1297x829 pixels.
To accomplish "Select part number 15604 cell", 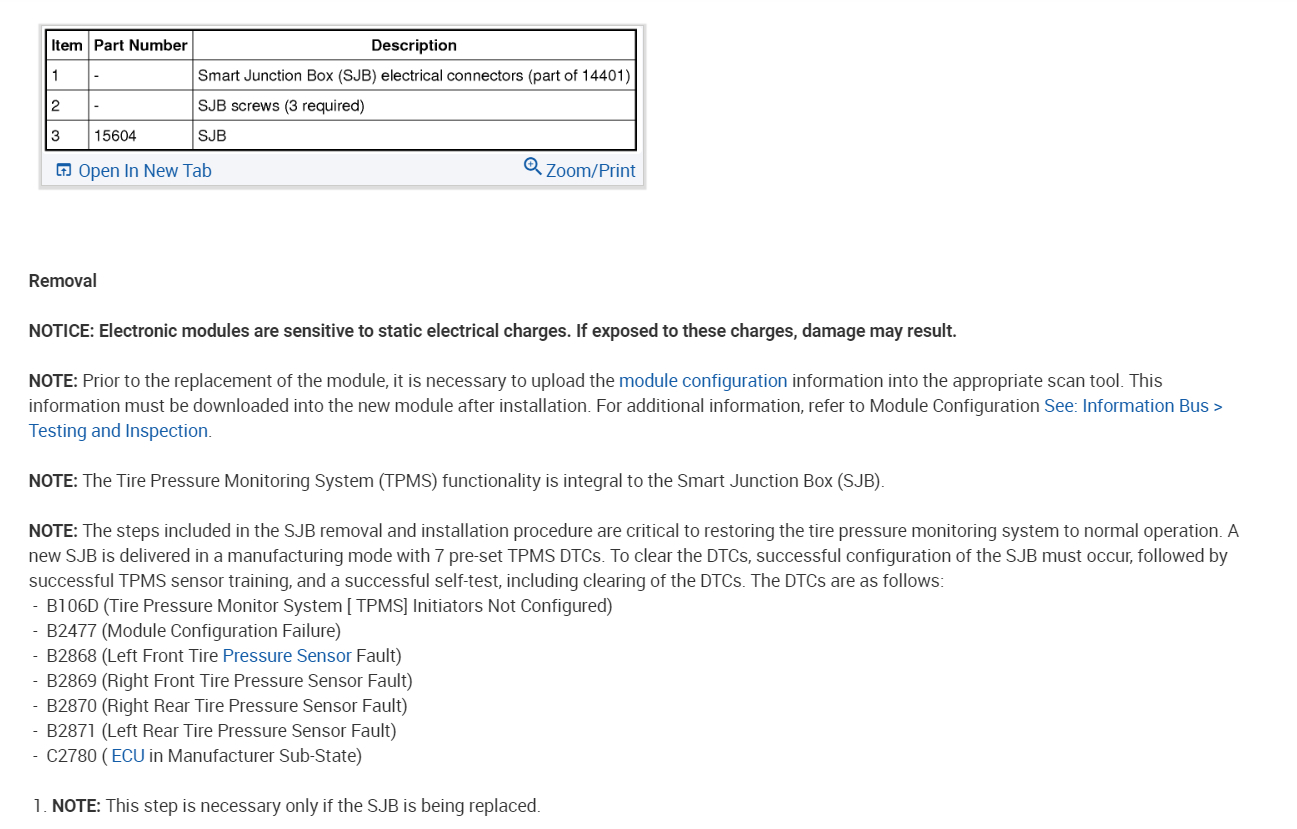I will (115, 135).
